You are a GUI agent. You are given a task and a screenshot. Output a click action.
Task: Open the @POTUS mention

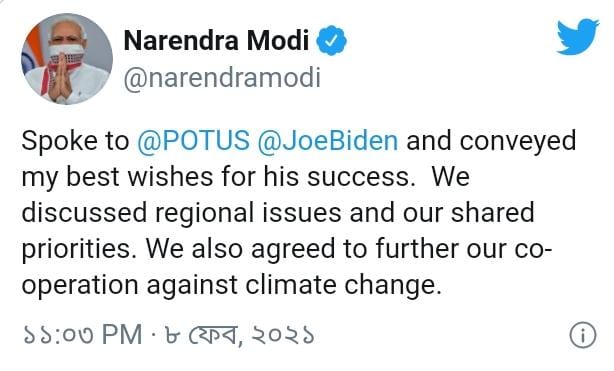click(193, 141)
